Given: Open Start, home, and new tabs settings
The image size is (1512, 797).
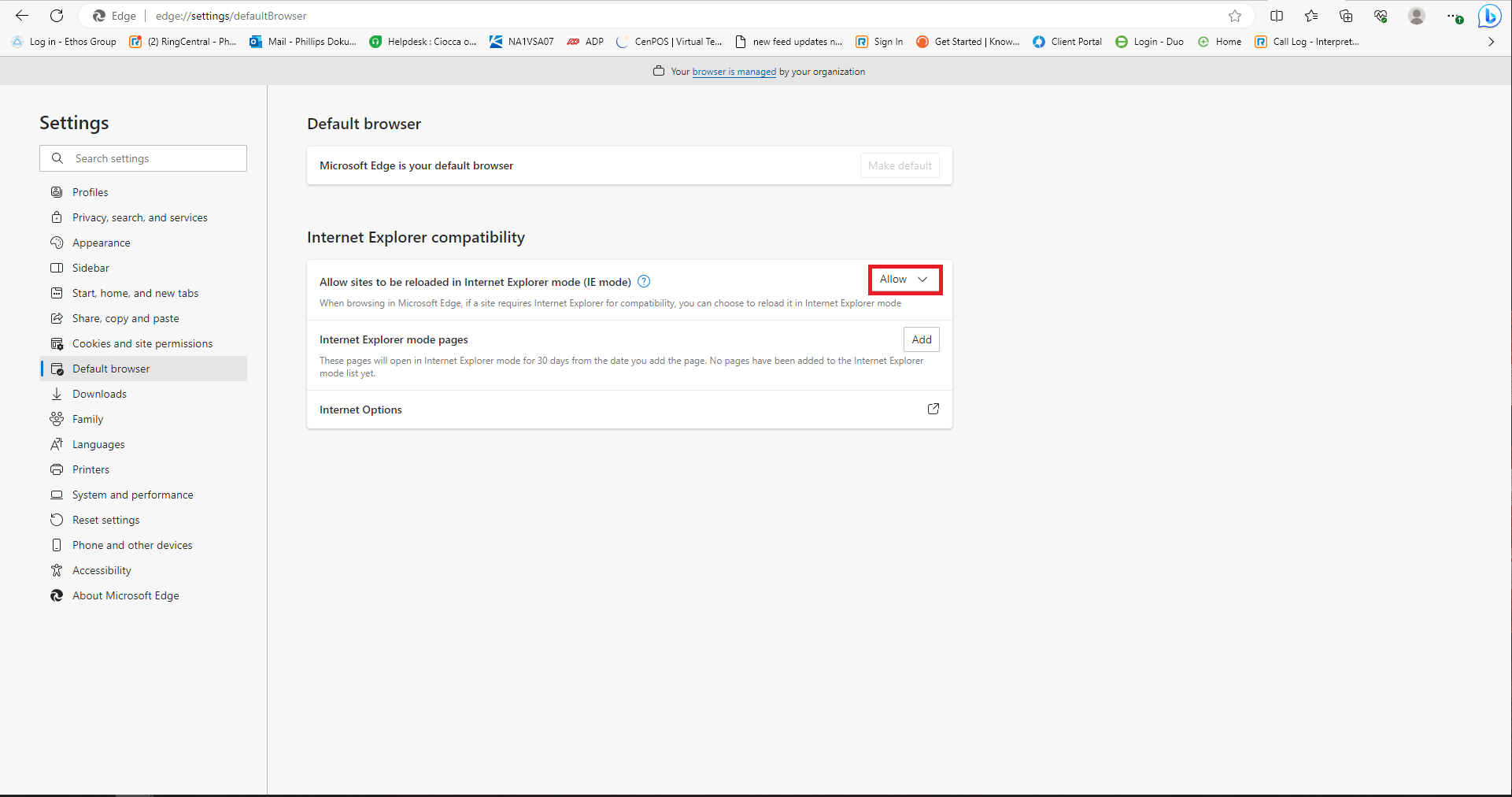Looking at the screenshot, I should tap(143, 293).
